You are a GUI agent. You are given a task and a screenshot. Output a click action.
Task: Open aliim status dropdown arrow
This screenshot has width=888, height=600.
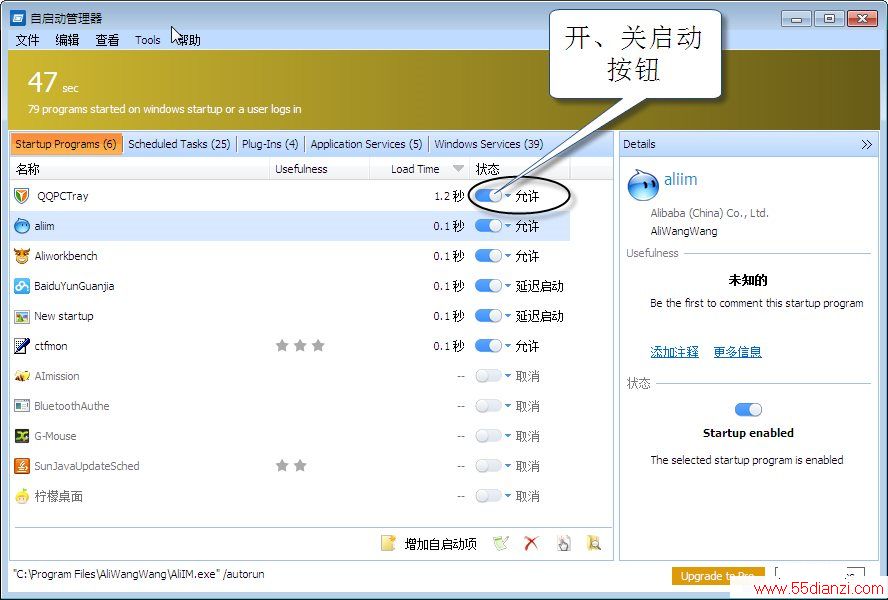tap(508, 225)
